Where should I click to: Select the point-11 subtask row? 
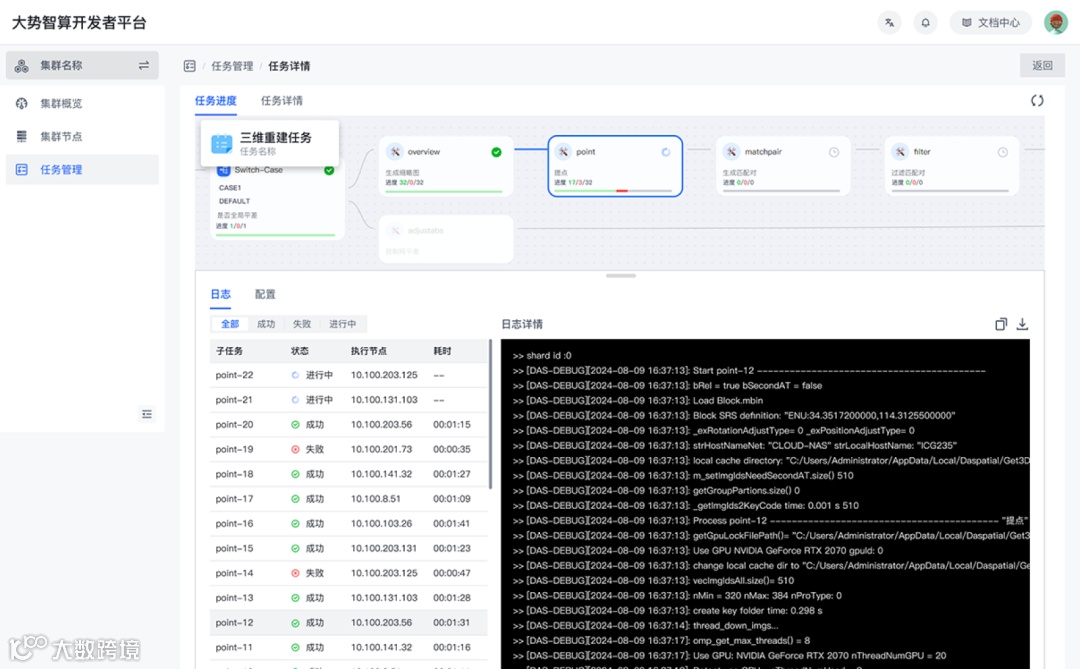pos(349,648)
